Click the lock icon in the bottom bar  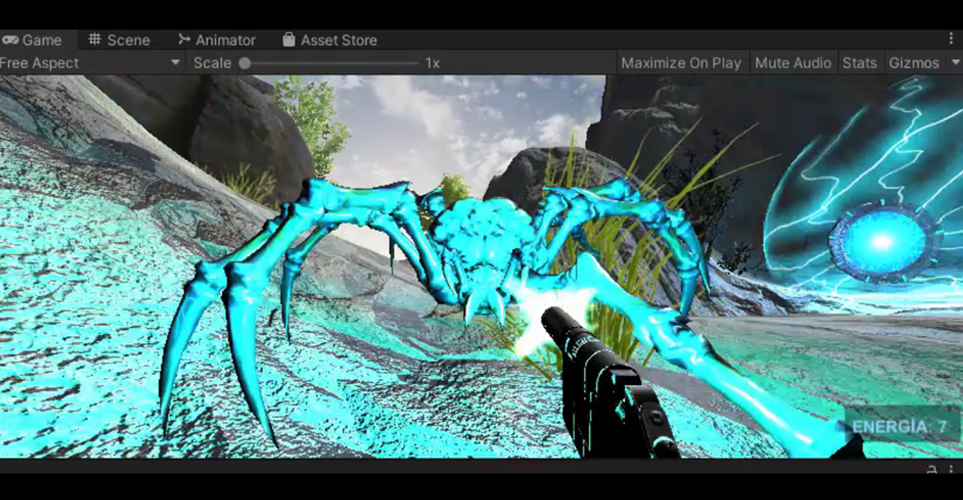[931, 469]
